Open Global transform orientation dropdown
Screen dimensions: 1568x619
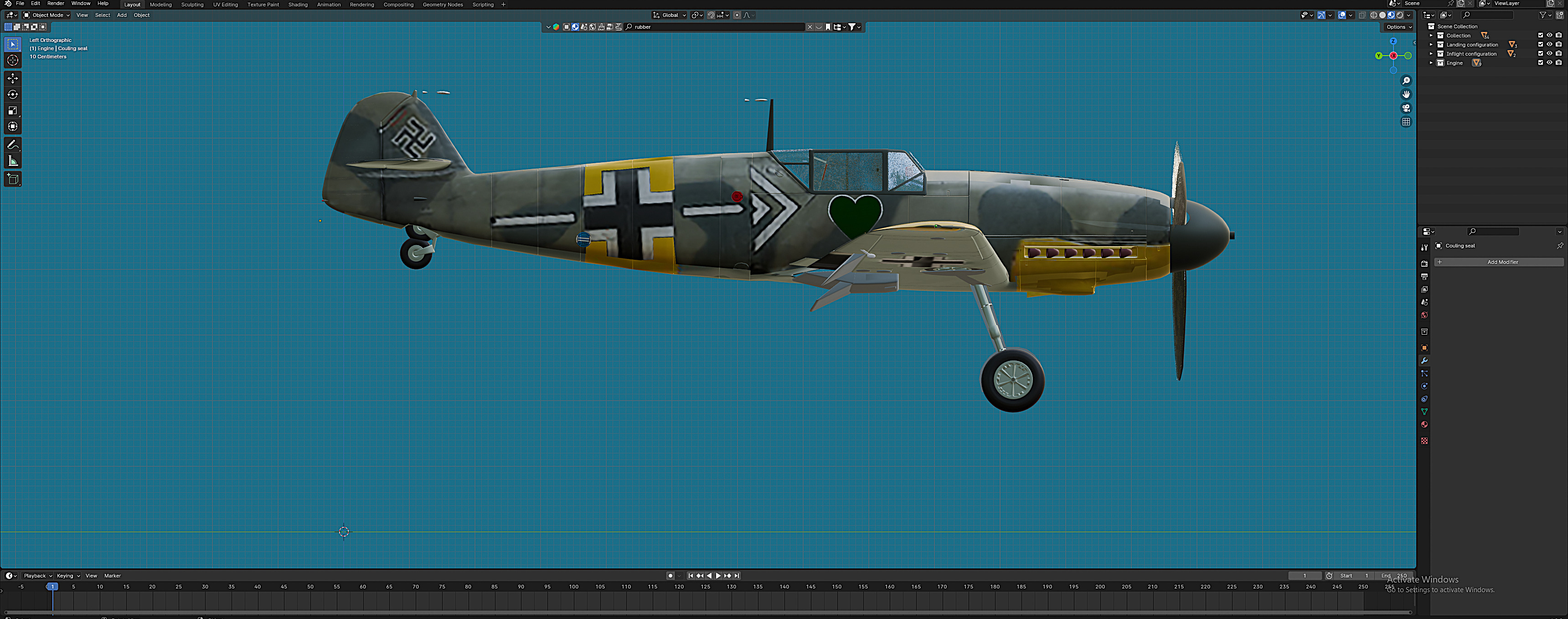670,15
